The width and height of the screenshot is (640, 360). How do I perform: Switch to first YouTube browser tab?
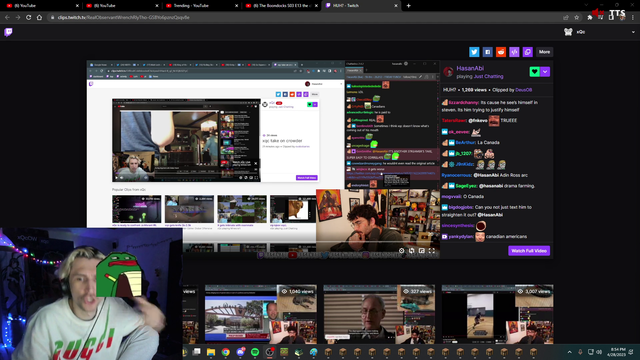click(41, 6)
